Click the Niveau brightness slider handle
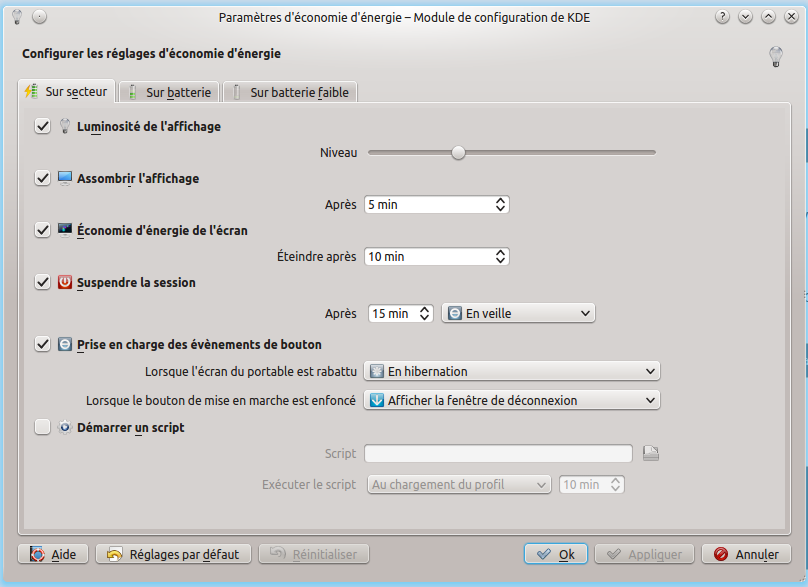The height and width of the screenshot is (587, 808). [458, 153]
